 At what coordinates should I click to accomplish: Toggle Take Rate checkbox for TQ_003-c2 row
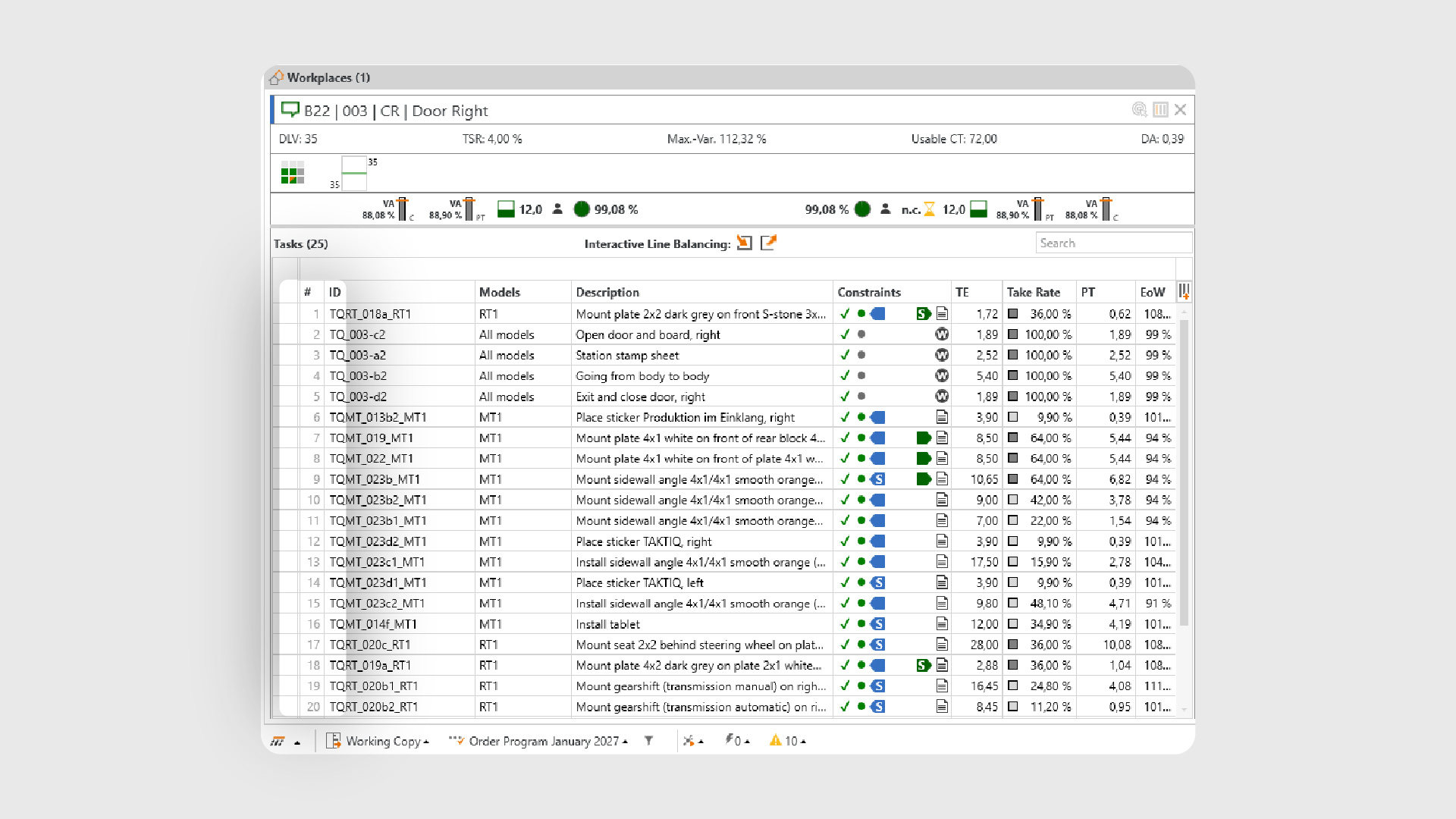click(1012, 334)
